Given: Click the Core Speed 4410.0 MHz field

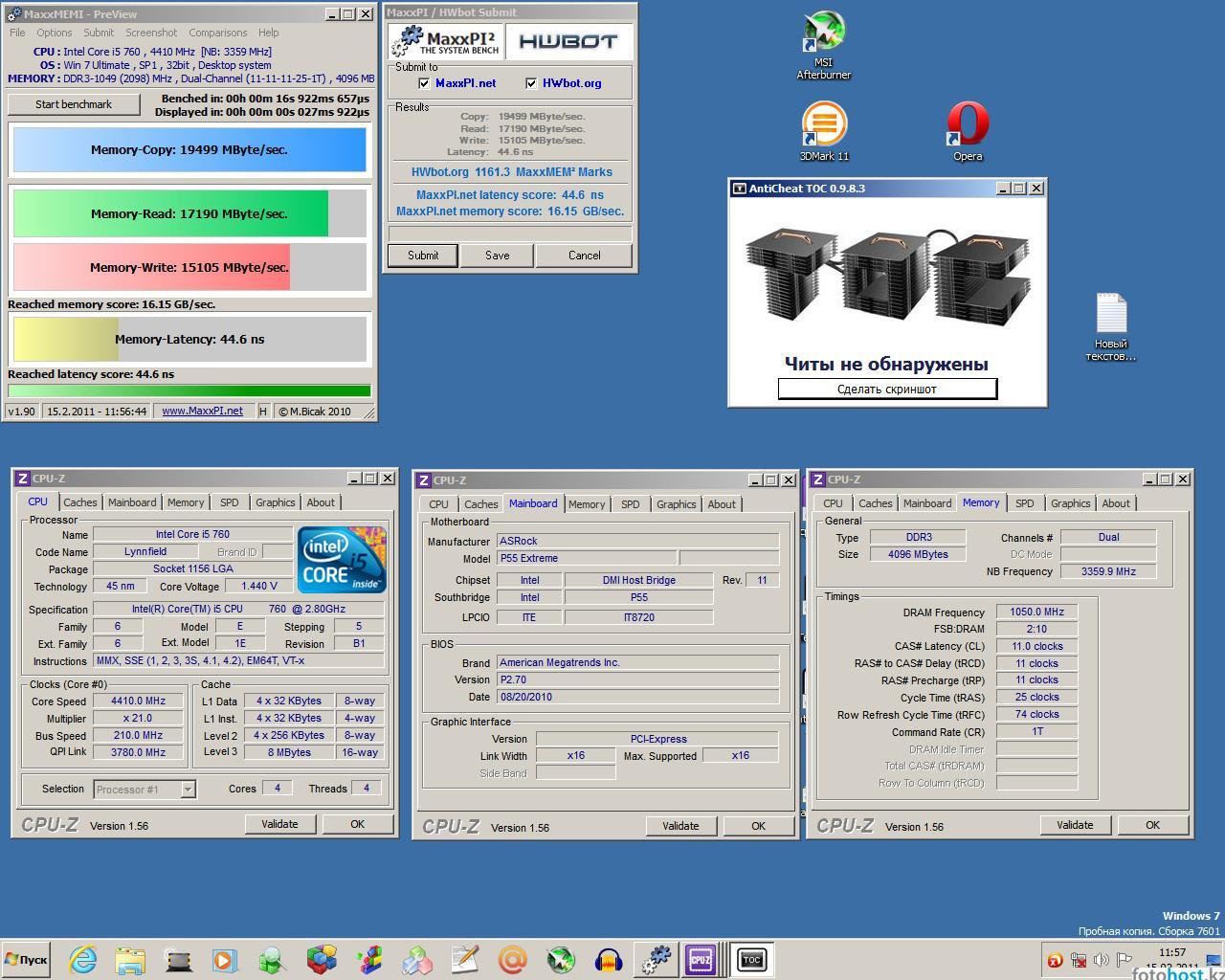Looking at the screenshot, I should point(138,702).
